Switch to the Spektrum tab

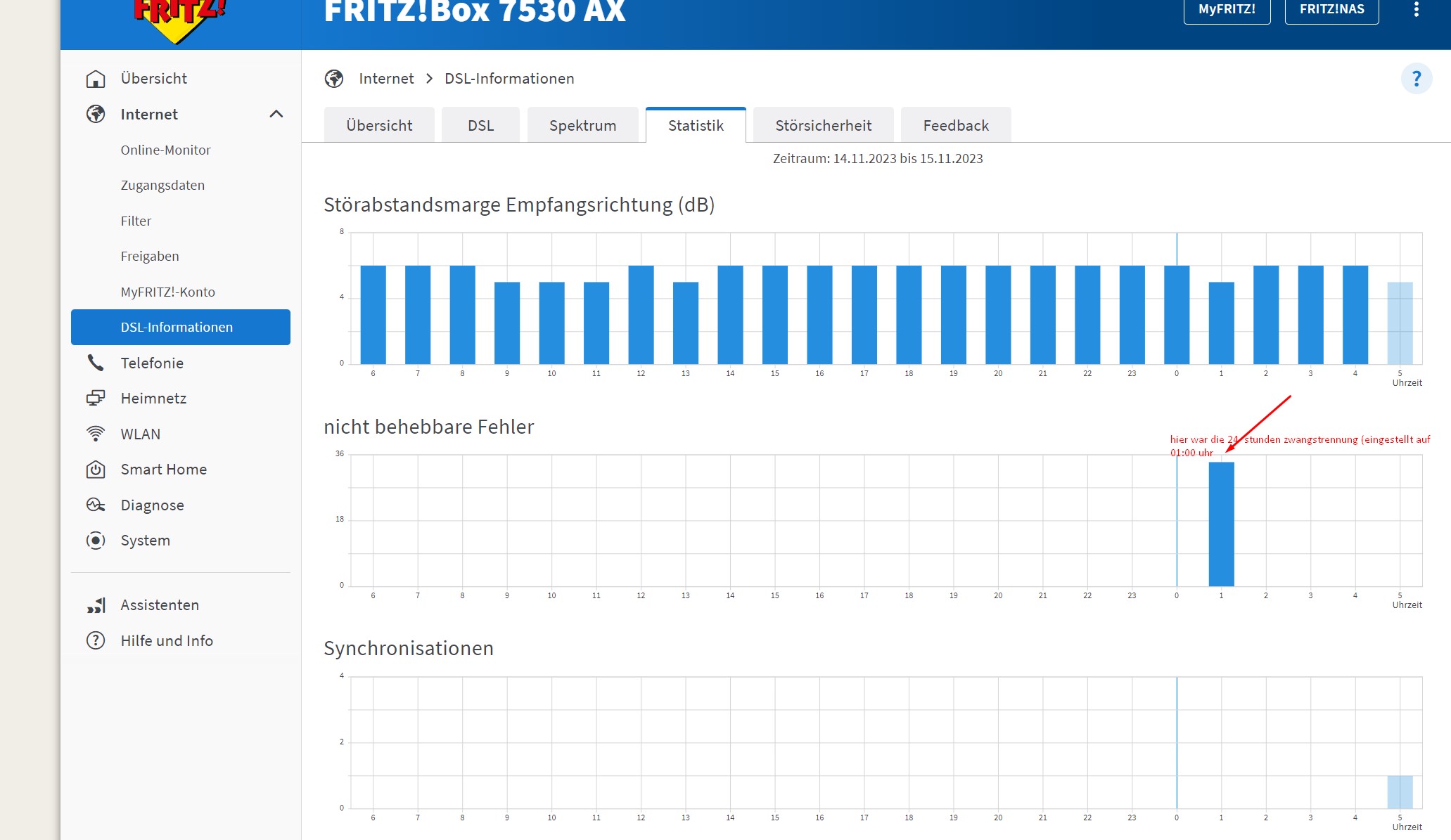click(582, 126)
